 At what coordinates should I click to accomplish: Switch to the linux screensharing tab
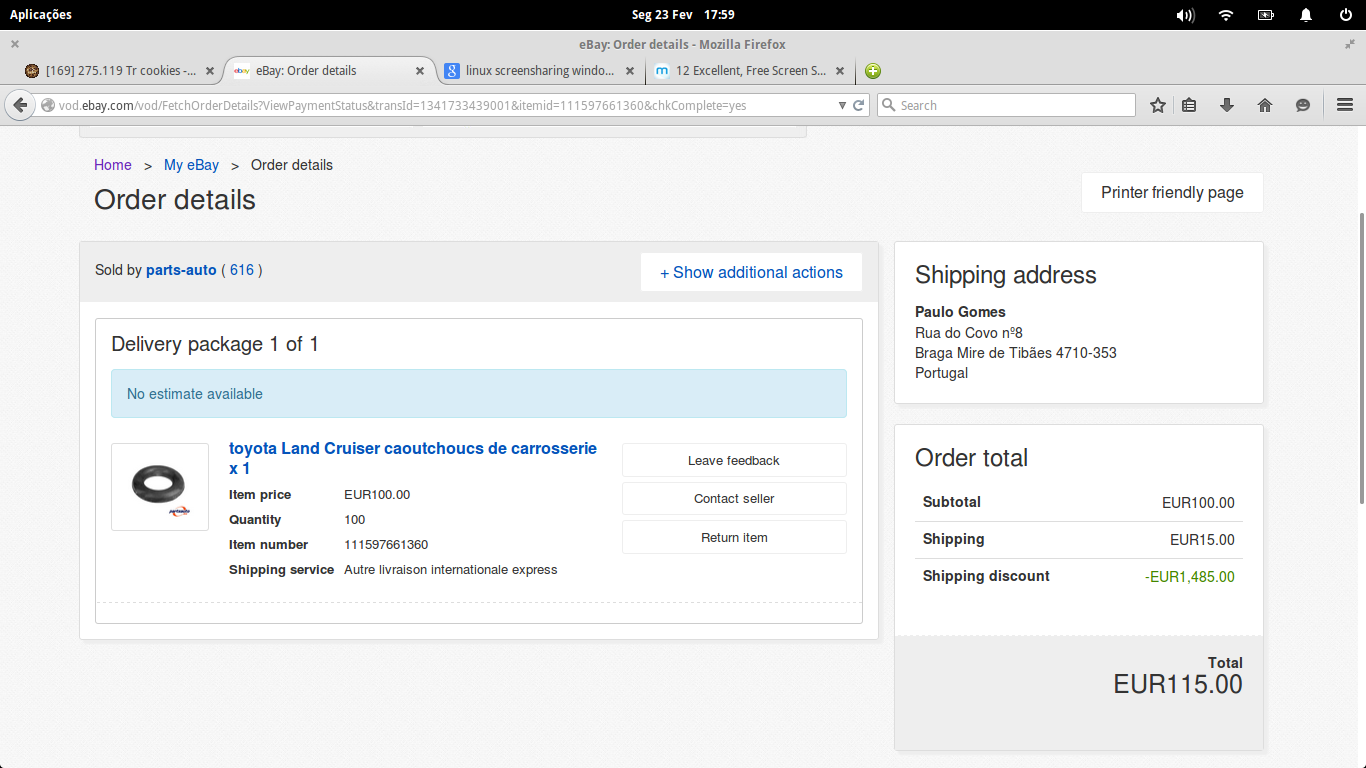tap(540, 71)
